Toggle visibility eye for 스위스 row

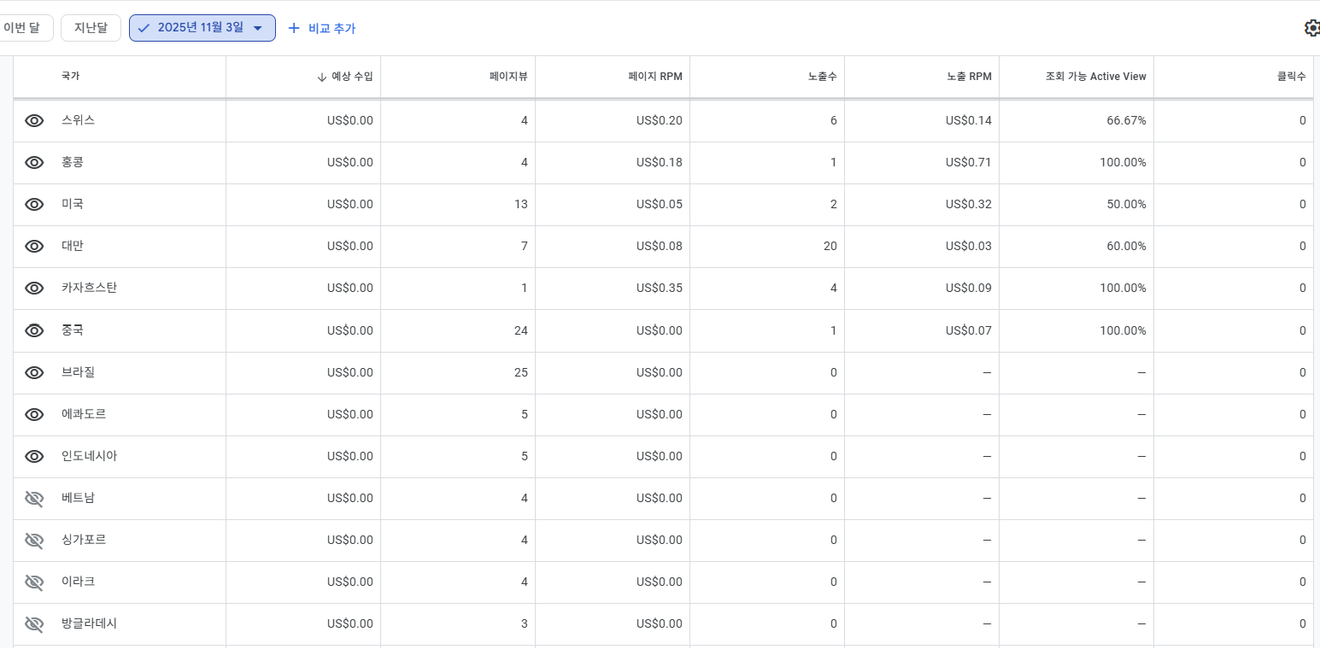tap(34, 121)
